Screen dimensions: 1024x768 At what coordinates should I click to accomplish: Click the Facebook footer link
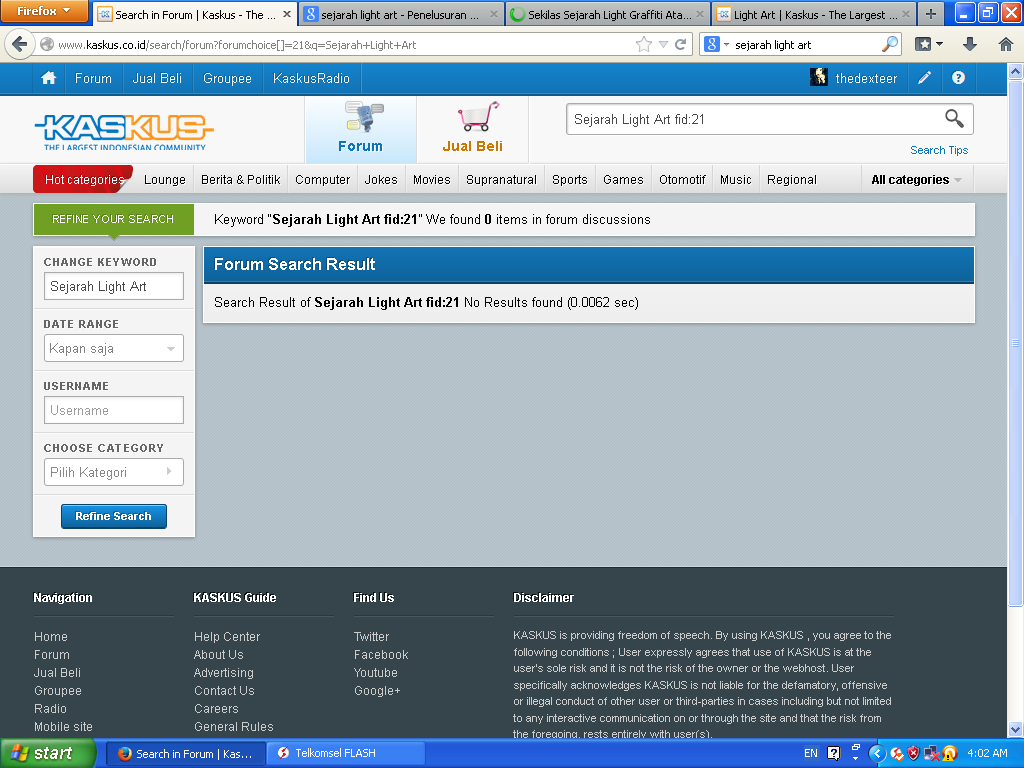pyautogui.click(x=381, y=654)
